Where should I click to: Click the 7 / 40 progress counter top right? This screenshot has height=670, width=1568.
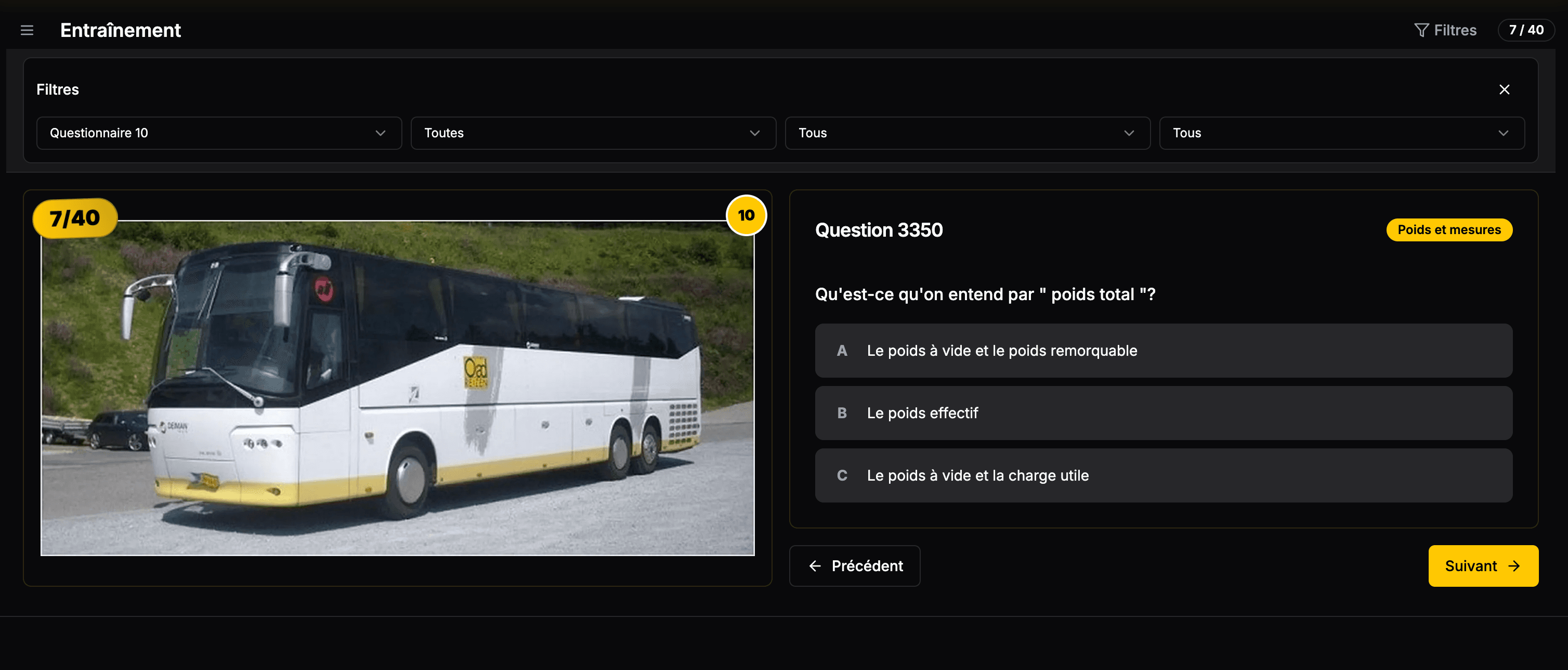pyautogui.click(x=1526, y=30)
